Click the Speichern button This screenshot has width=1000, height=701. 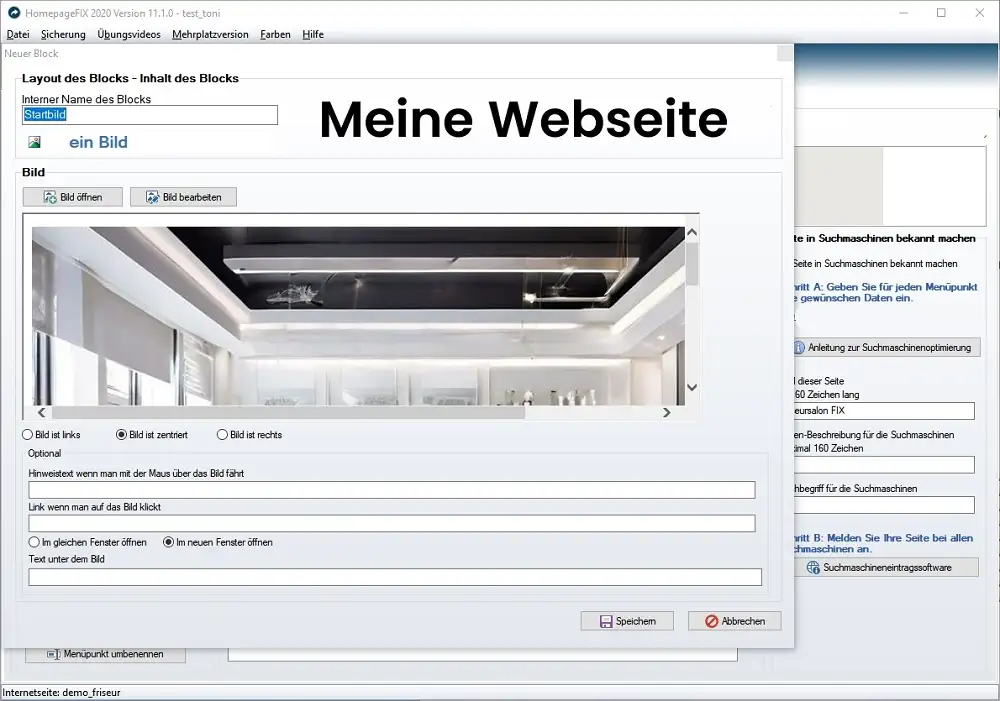click(x=627, y=620)
